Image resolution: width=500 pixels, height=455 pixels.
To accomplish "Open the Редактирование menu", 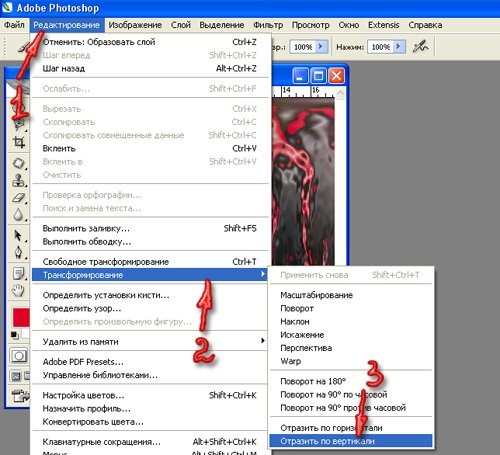I will [67, 25].
